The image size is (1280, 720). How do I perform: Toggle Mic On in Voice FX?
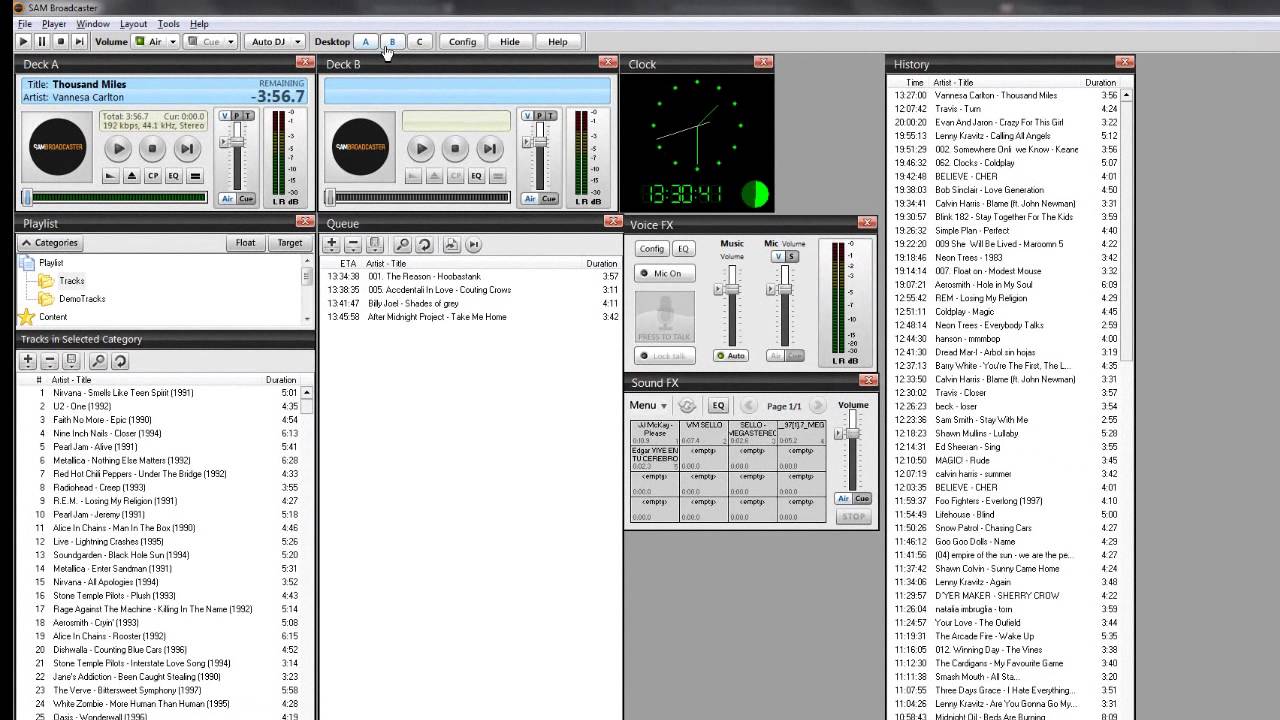pos(665,273)
